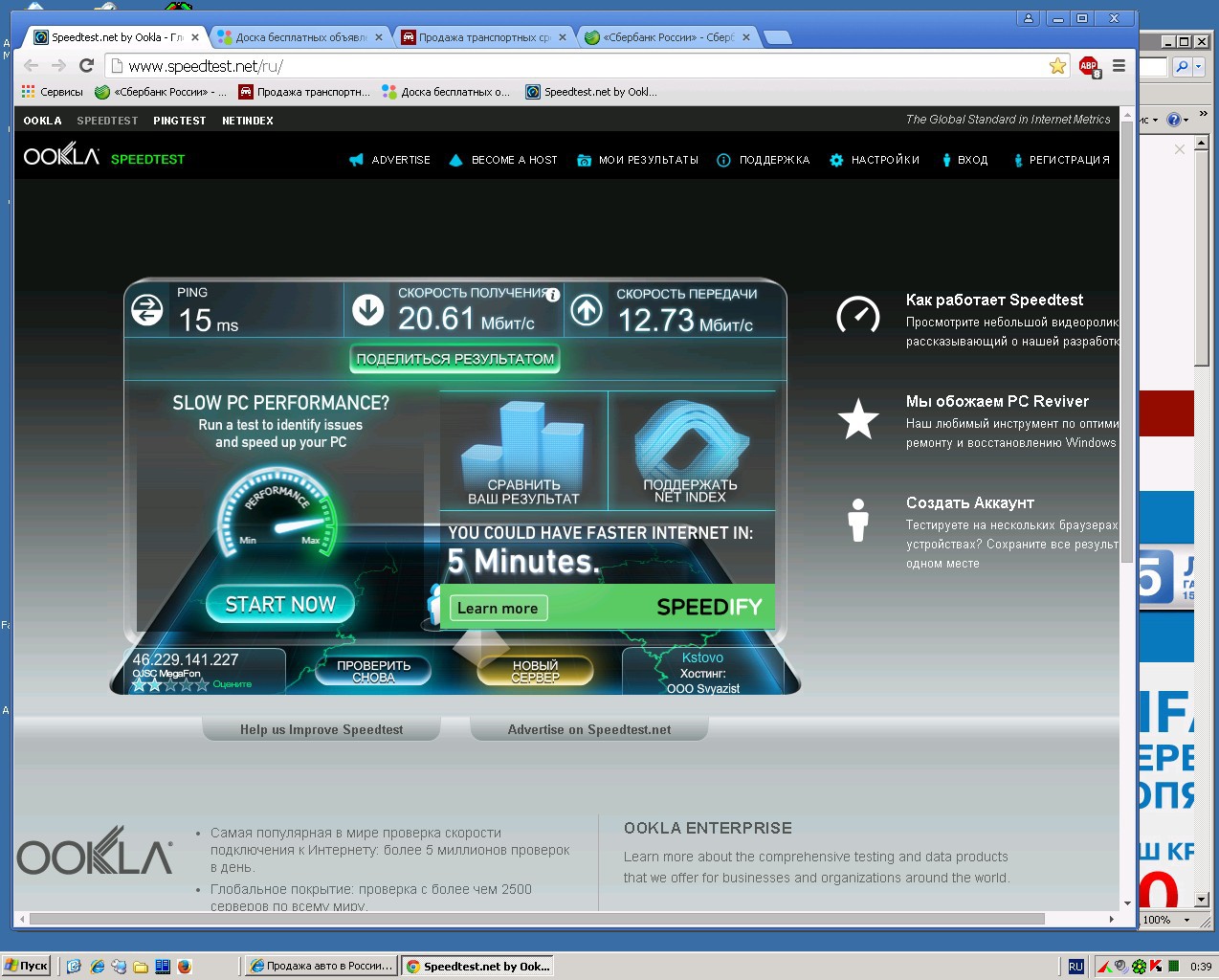1219x980 pixels.
Task: Click ПОДДЕРЖАТЬ NET INDEX tile
Action: [x=691, y=452]
